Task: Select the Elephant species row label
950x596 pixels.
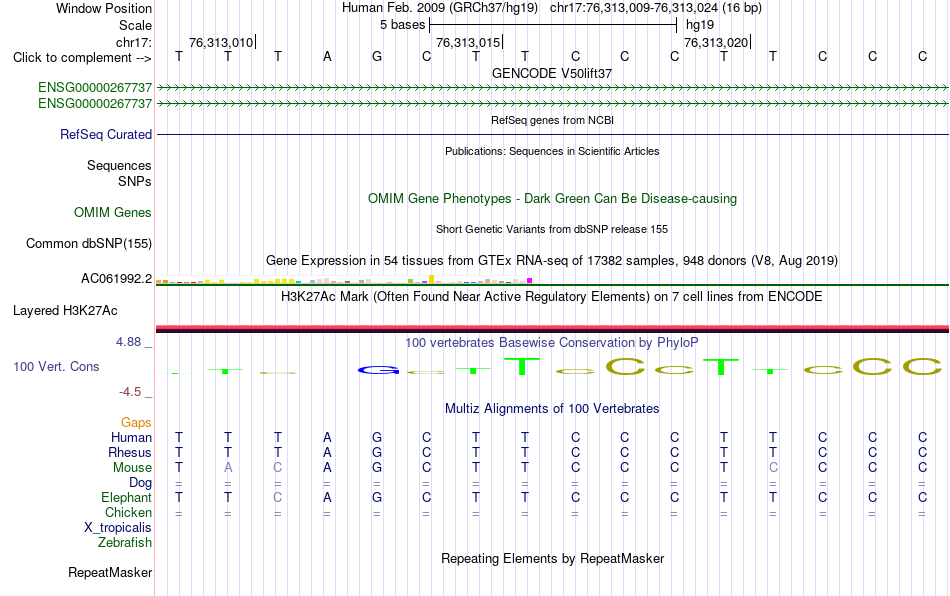Action: click(x=126, y=497)
